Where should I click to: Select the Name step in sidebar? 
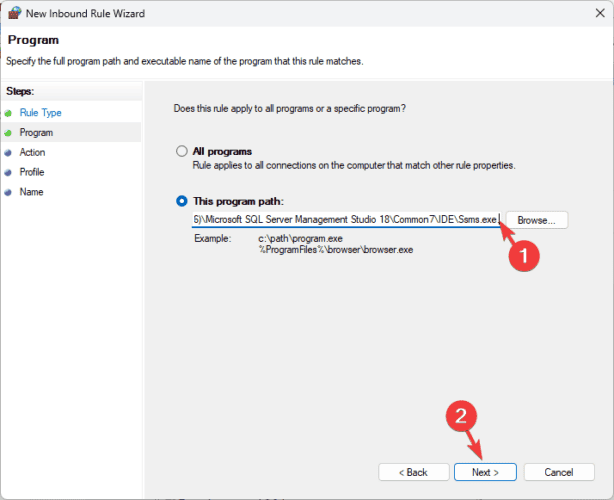coord(32,192)
